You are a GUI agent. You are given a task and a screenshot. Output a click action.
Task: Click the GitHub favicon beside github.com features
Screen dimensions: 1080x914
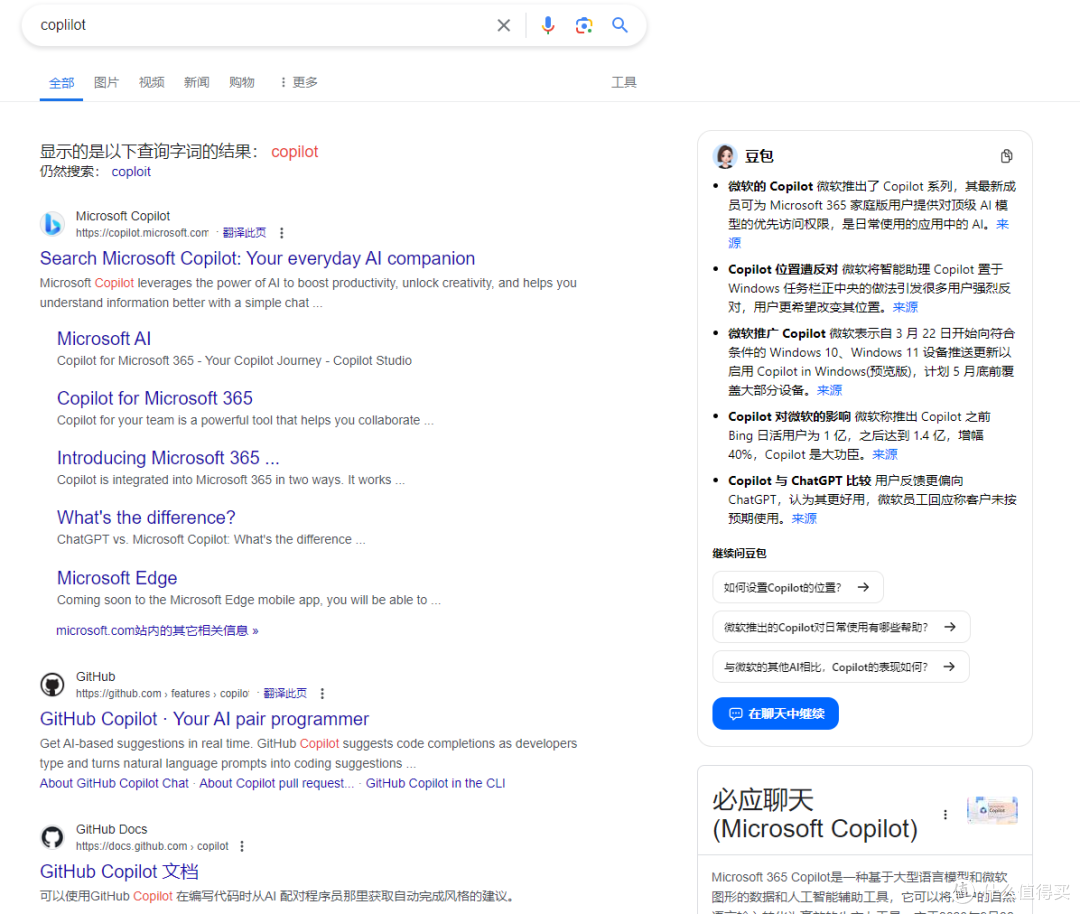(52, 685)
